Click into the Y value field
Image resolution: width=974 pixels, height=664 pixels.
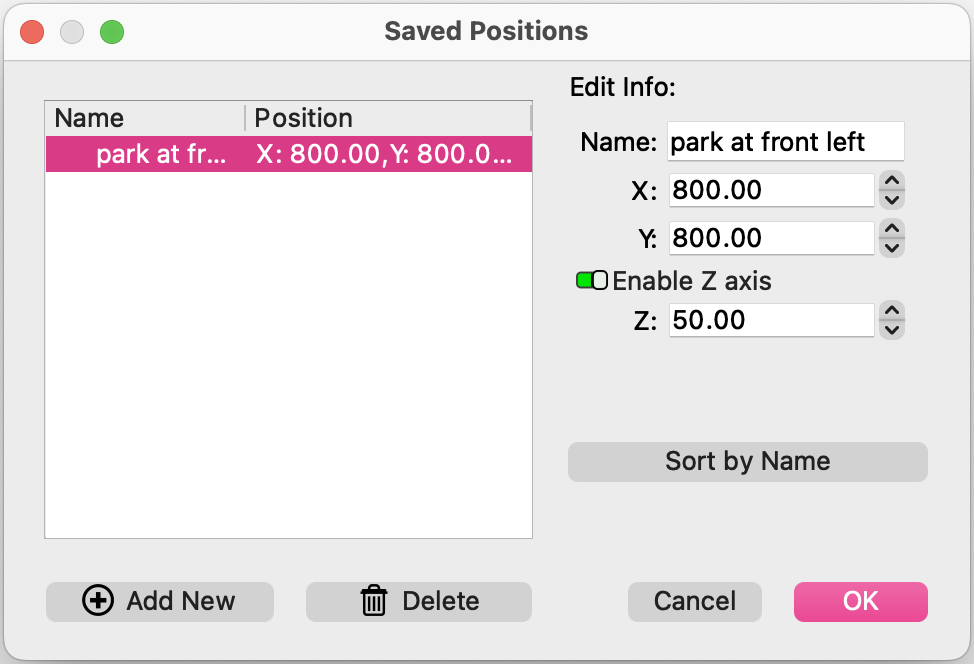pos(771,238)
